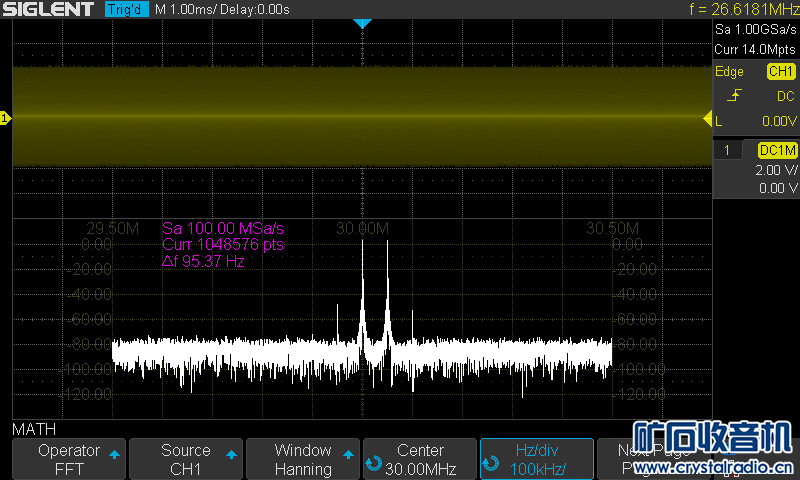Click the left -80.00 dB axis label

(91, 344)
